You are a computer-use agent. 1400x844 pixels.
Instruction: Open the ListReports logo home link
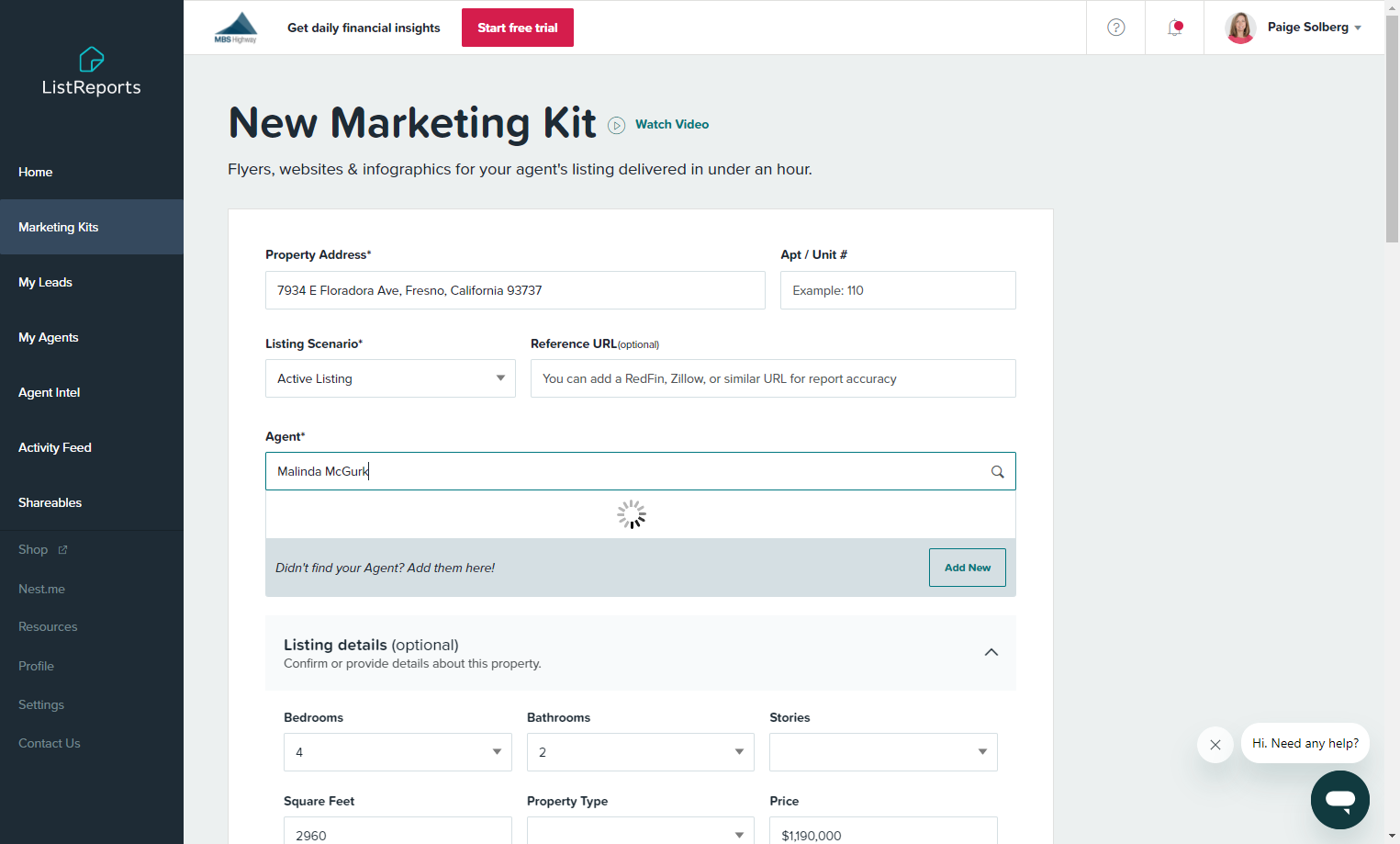[x=92, y=72]
